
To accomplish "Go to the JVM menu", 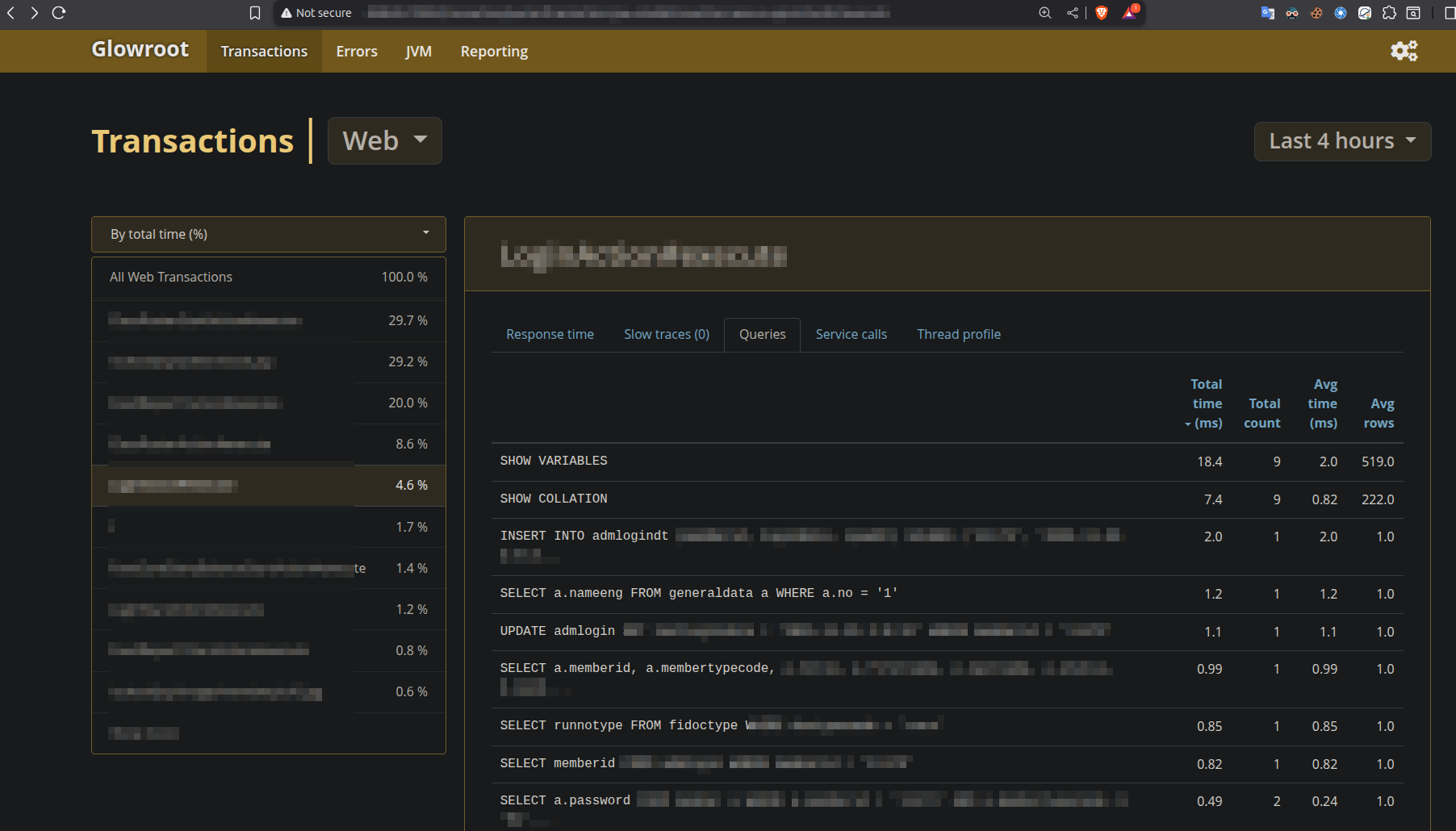I will (418, 52).
